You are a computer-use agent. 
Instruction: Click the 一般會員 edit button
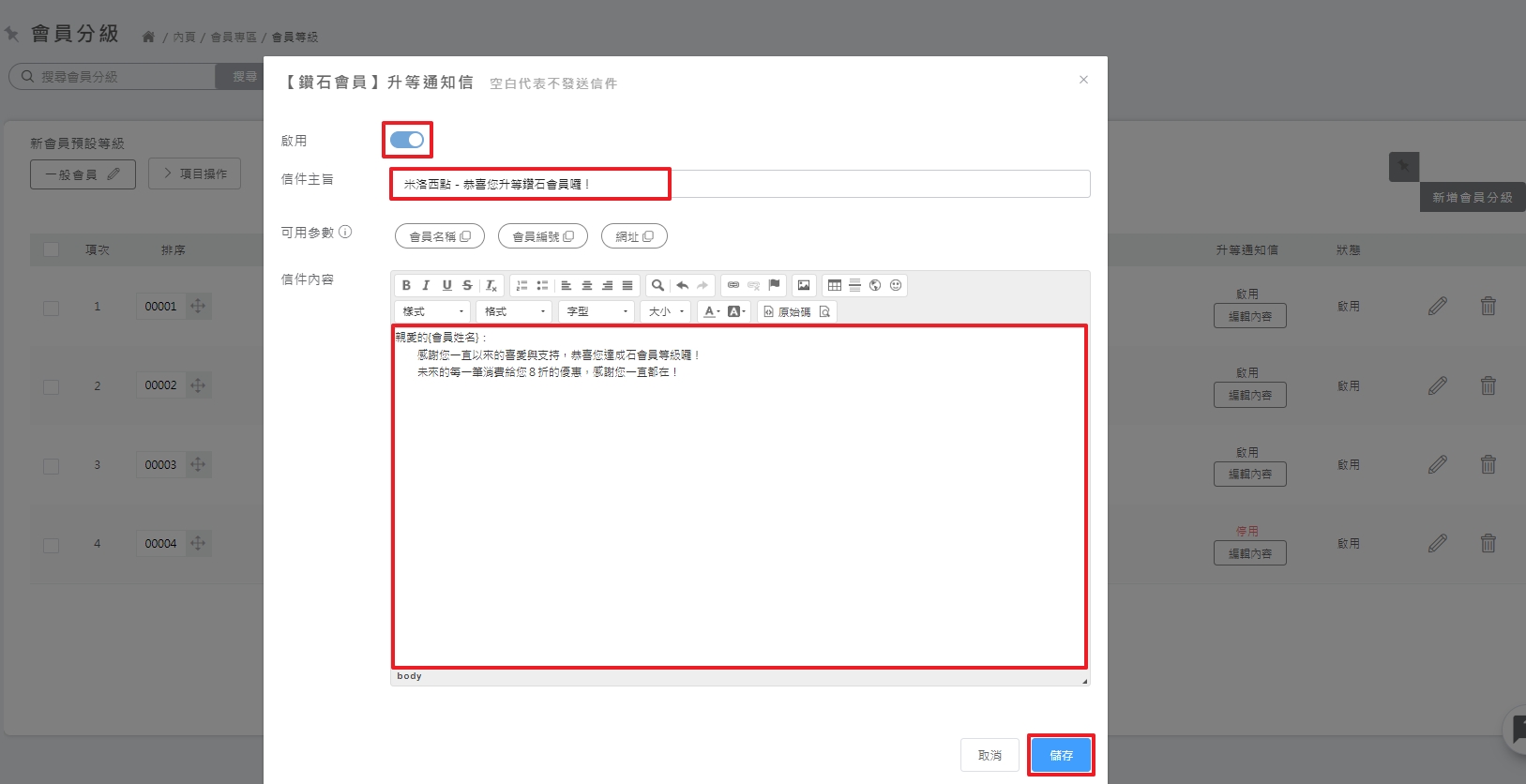point(83,173)
